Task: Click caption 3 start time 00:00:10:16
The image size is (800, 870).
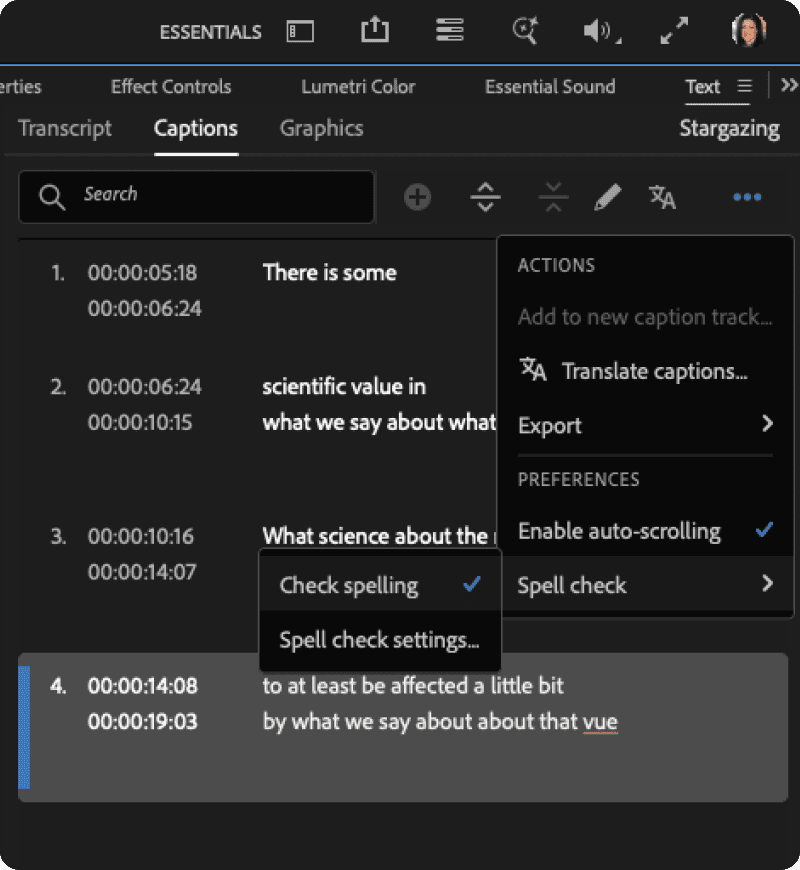Action: [141, 537]
